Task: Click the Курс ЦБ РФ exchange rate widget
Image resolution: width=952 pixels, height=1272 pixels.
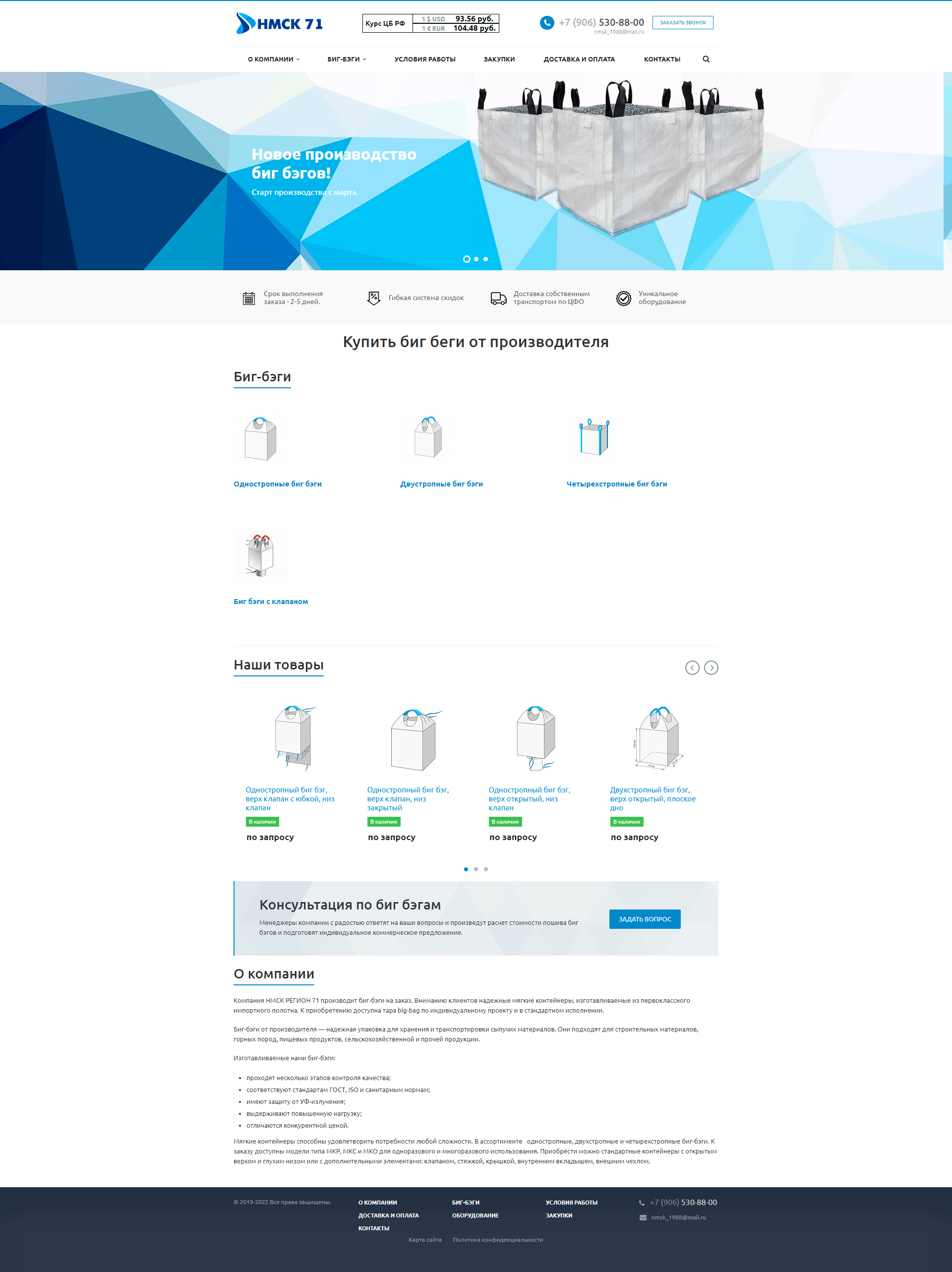Action: (430, 23)
